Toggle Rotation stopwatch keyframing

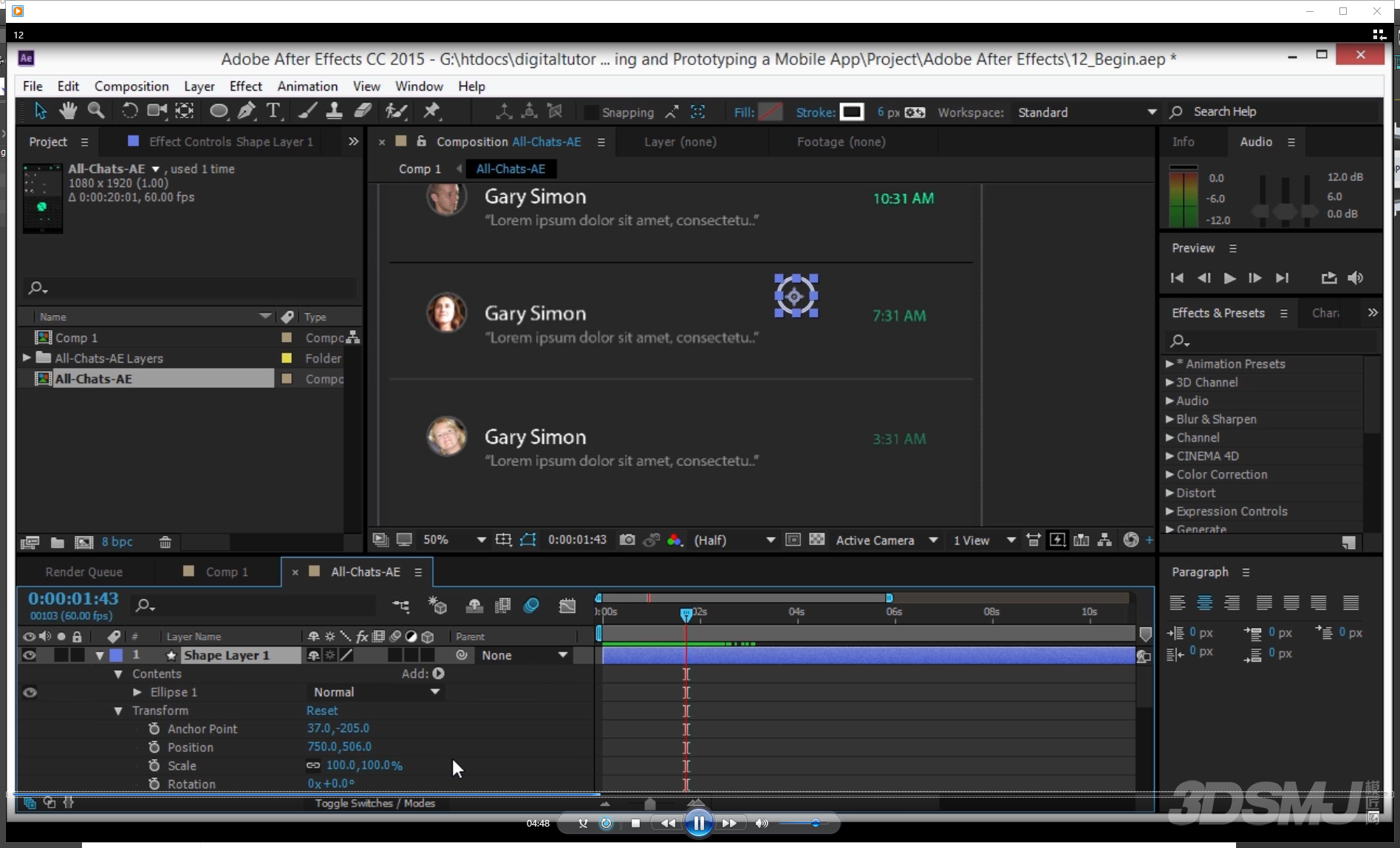click(x=154, y=784)
